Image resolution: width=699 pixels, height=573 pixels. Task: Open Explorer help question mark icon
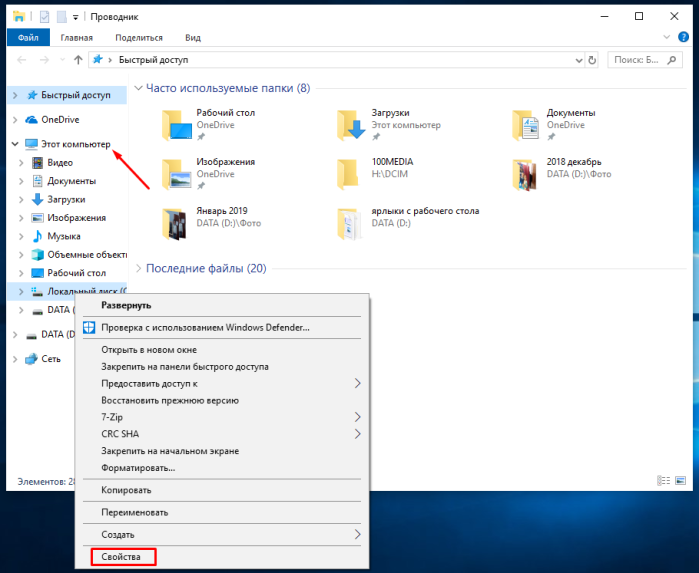[683, 37]
